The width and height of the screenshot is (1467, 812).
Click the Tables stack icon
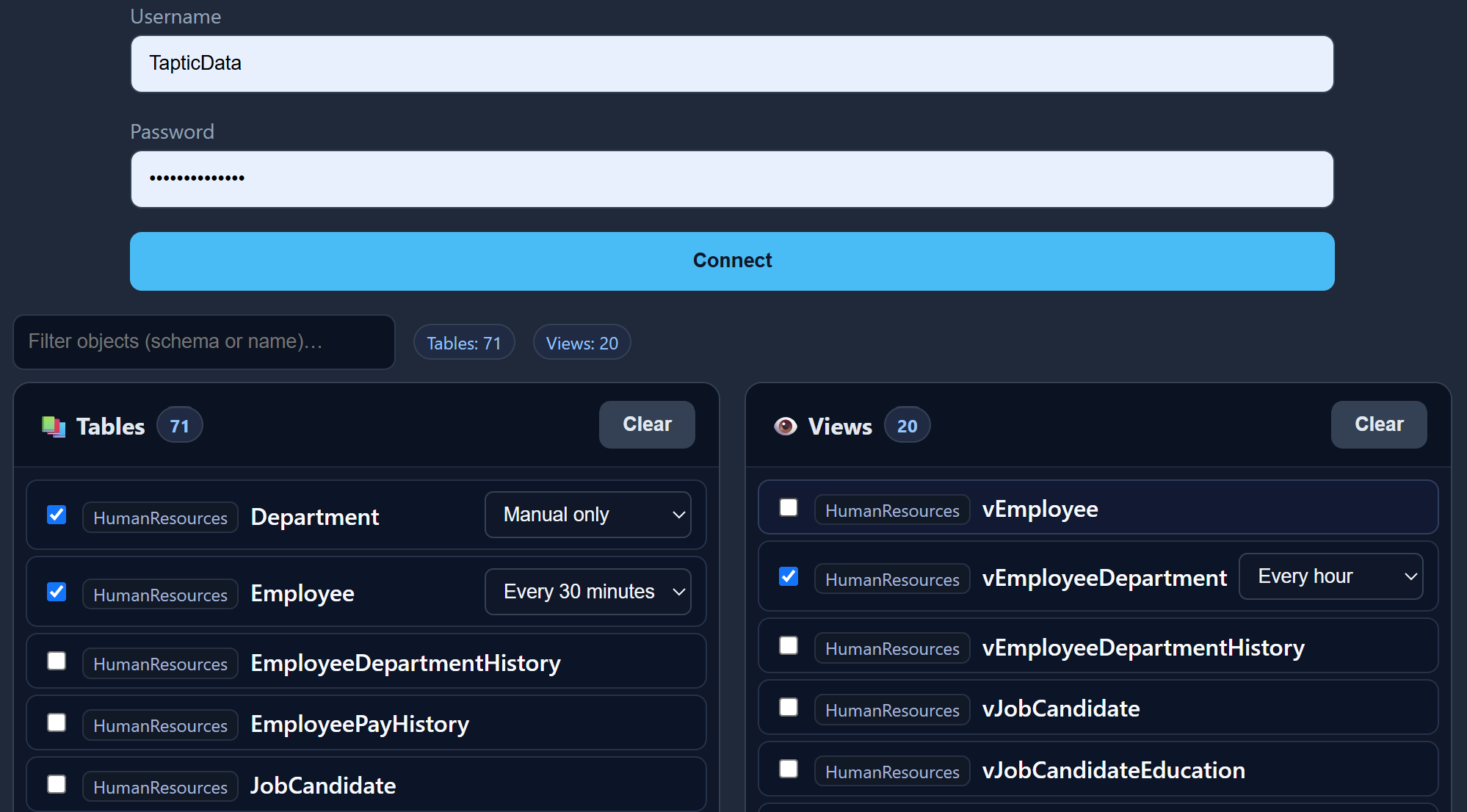tap(54, 426)
